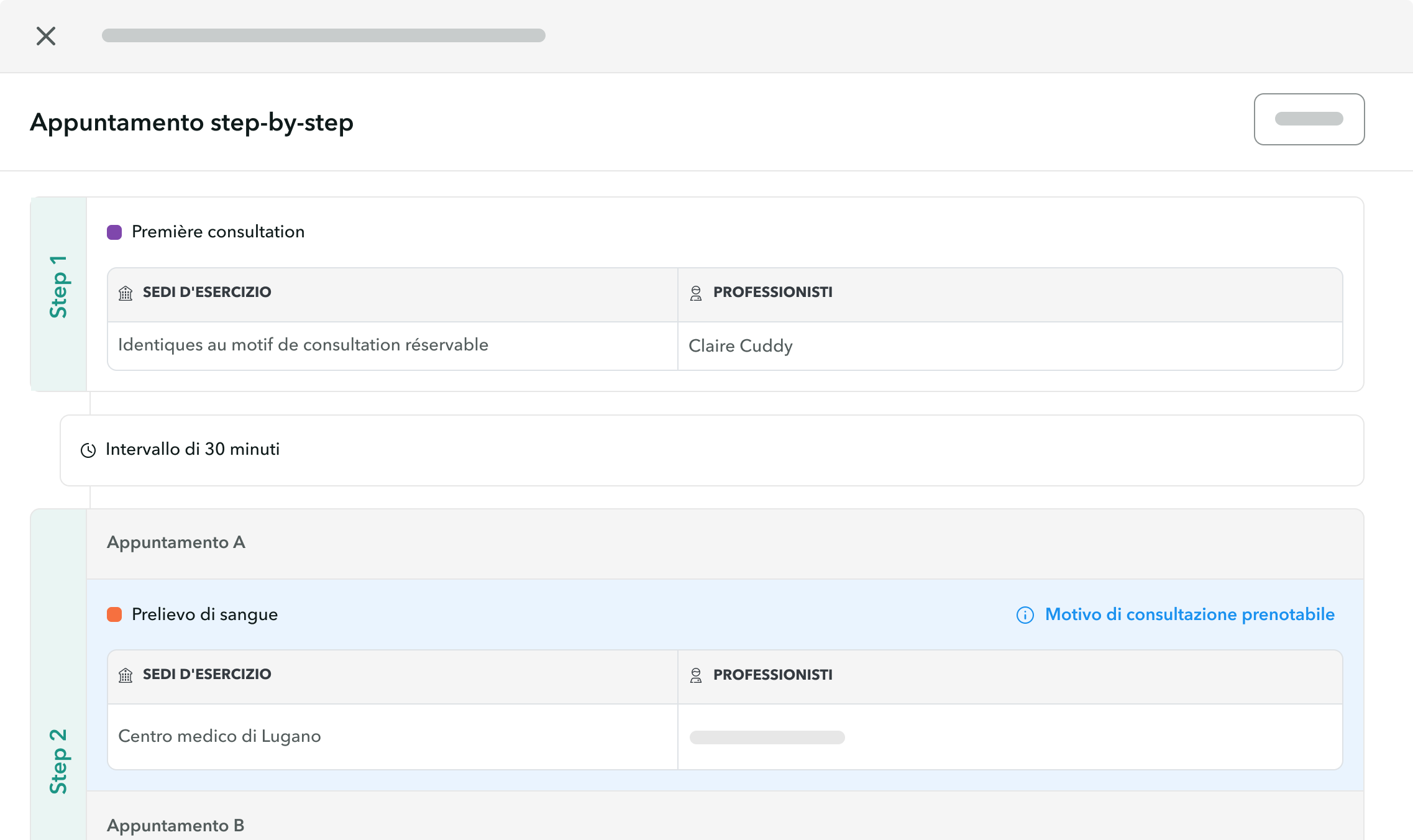Click the Première consultation title
The height and width of the screenshot is (840, 1413).
pyautogui.click(x=218, y=232)
